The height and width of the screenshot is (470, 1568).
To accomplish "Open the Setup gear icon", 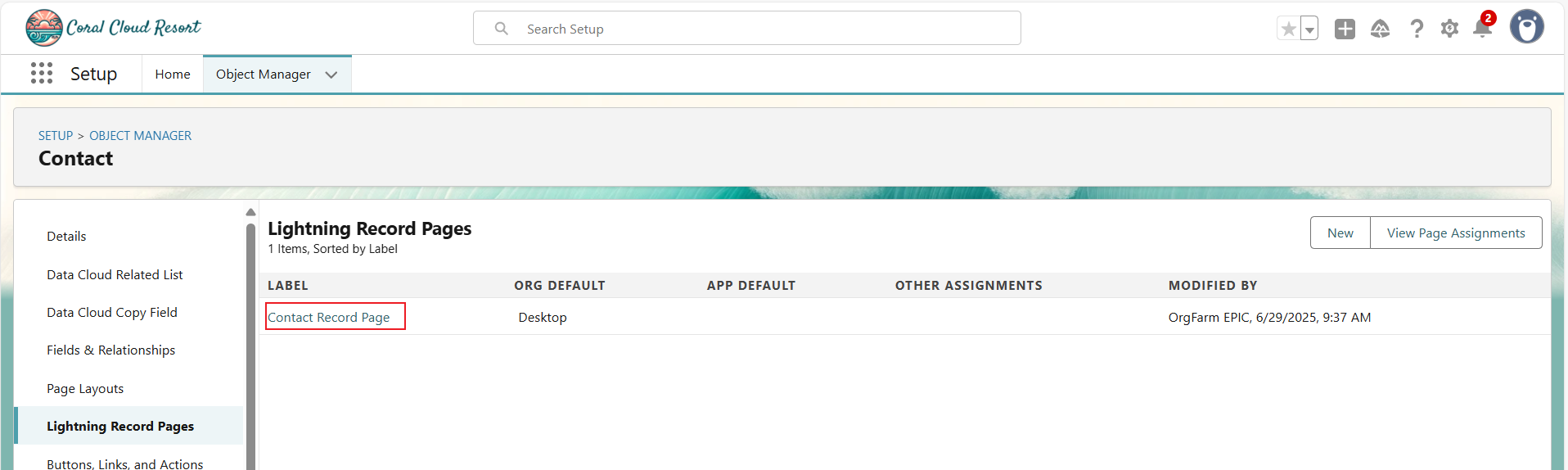I will [x=1449, y=29].
